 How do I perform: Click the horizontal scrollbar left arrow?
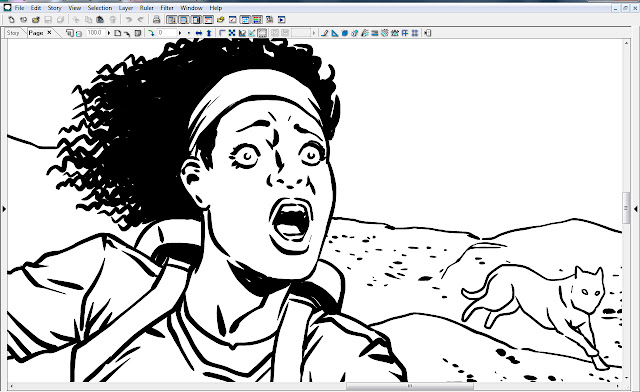[11, 386]
